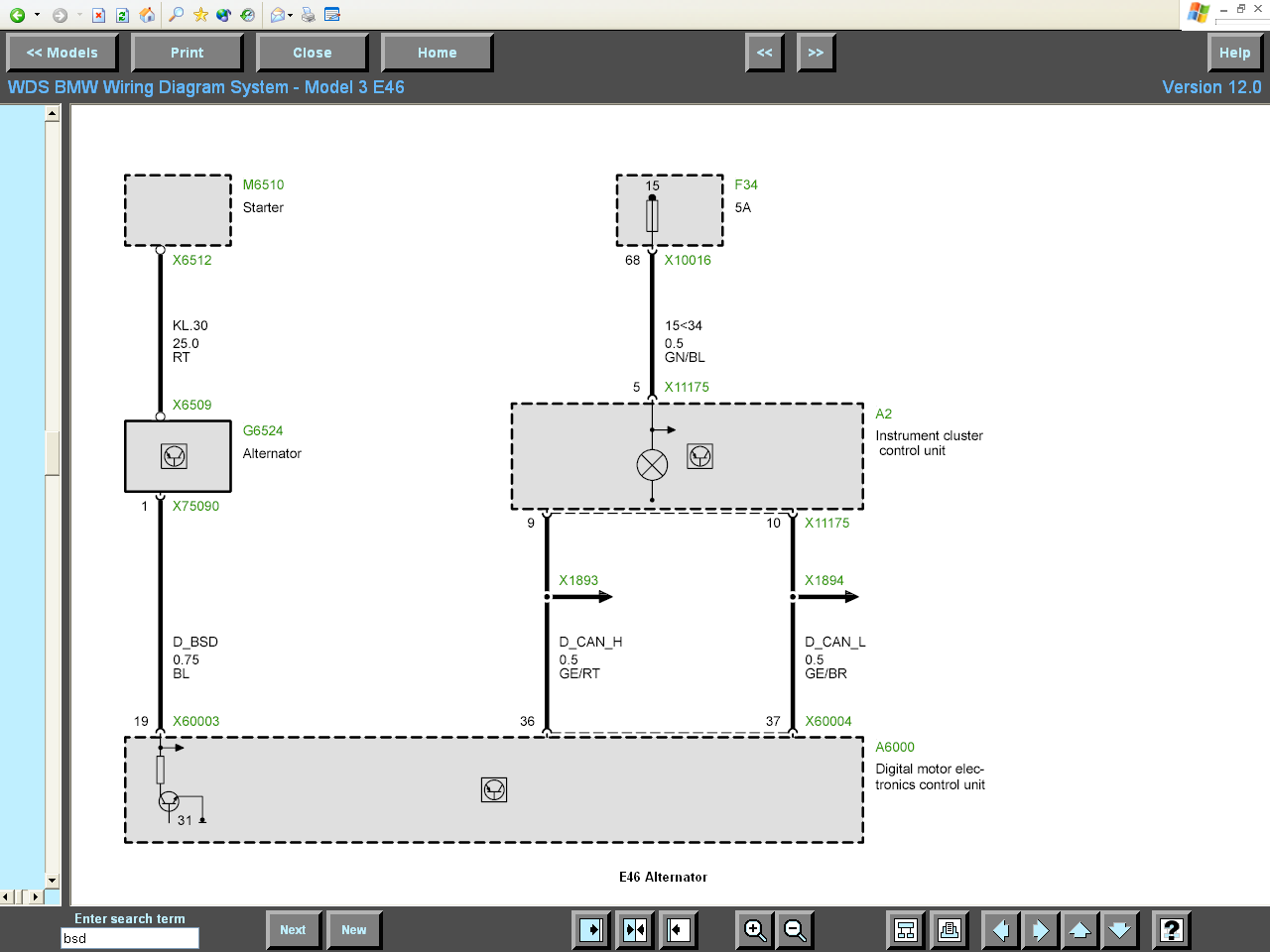
Task: Open the browser History icon
Action: point(248,15)
